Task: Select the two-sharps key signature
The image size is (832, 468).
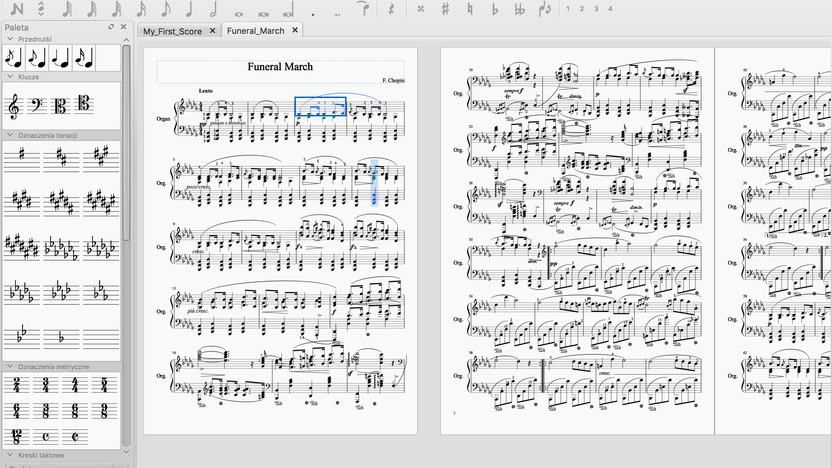Action: pyautogui.click(x=62, y=158)
